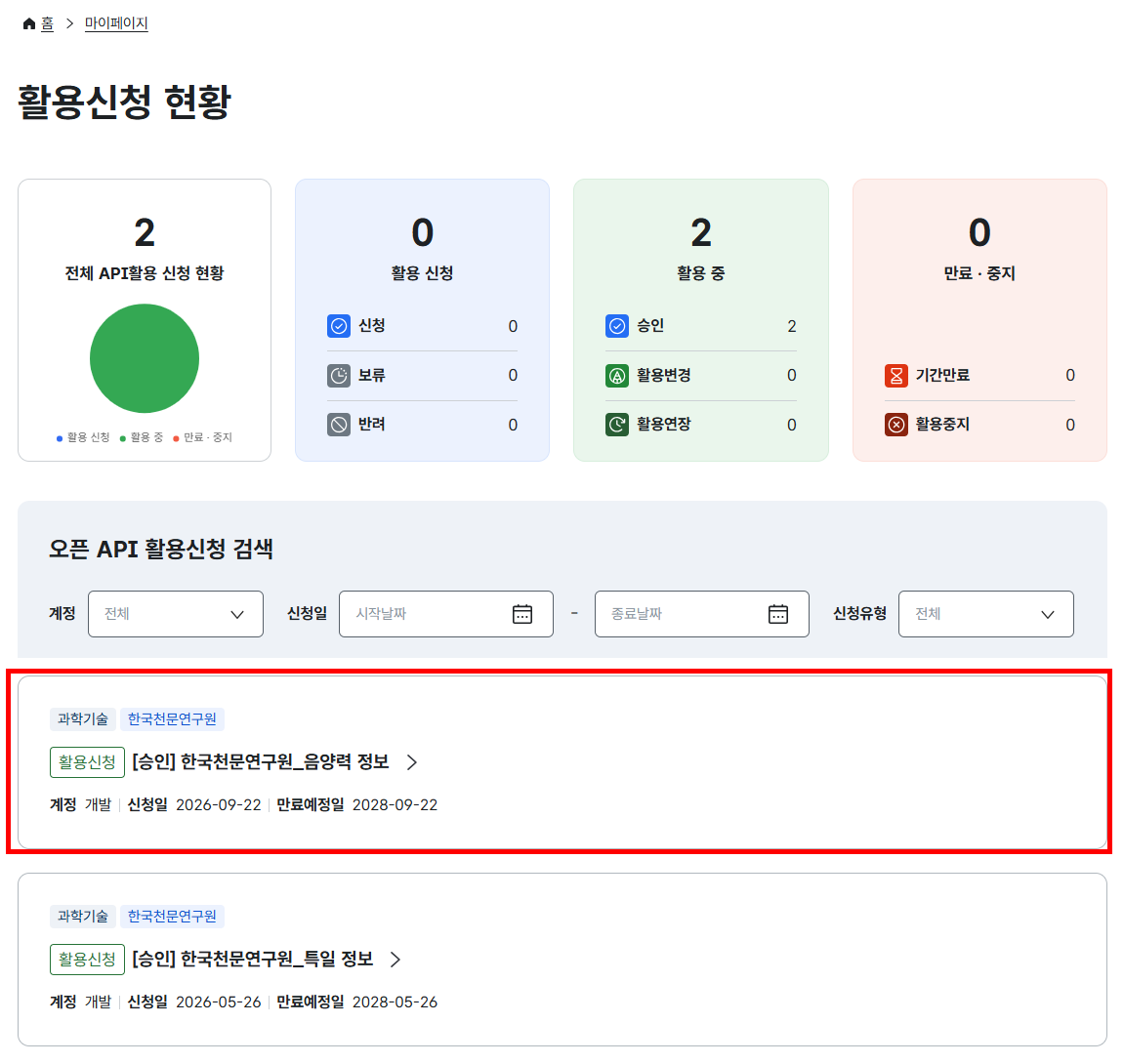Viewport: 1124px width, 1064px height.
Task: Select the 신청 count row
Action: (x=422, y=326)
